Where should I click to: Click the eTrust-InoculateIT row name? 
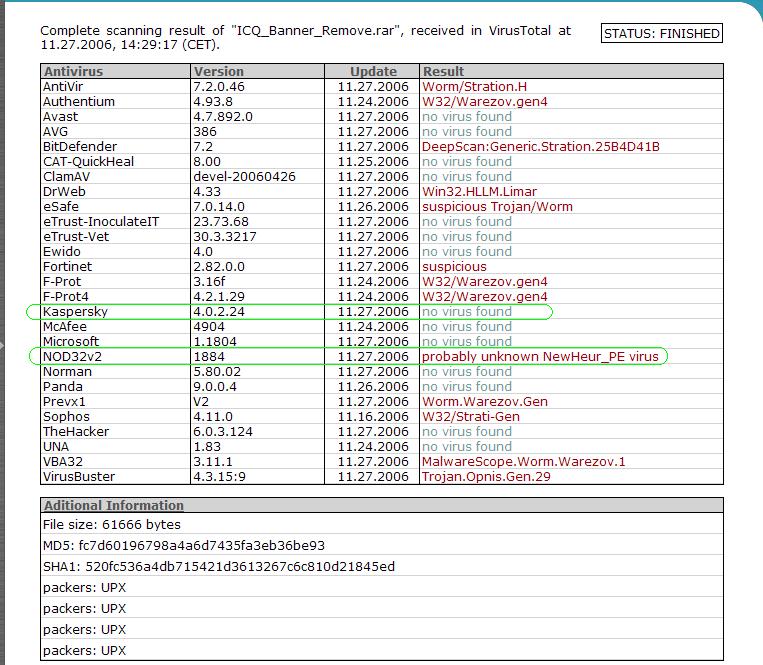tap(101, 222)
